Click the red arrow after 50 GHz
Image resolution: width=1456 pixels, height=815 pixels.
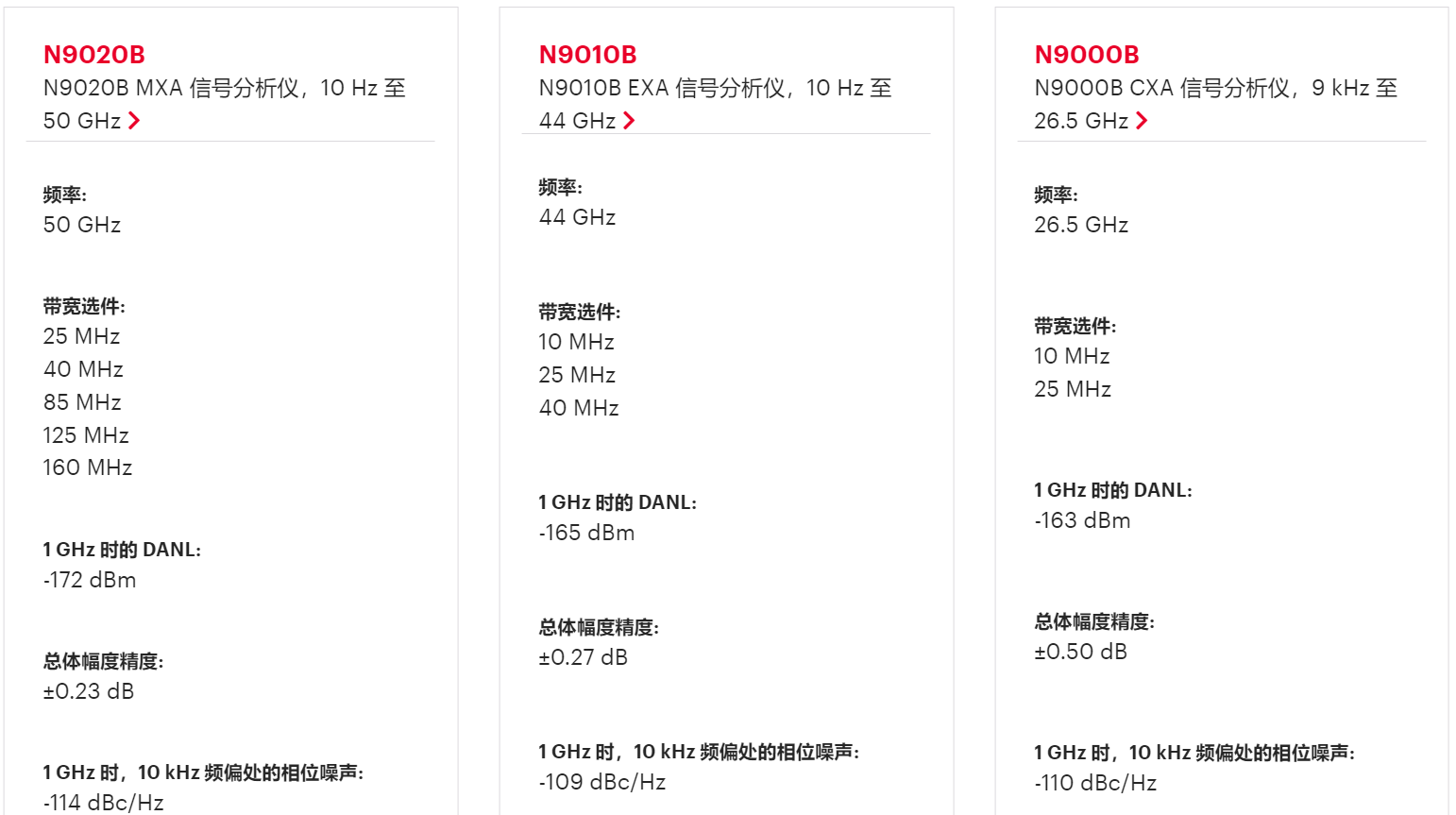(x=134, y=121)
